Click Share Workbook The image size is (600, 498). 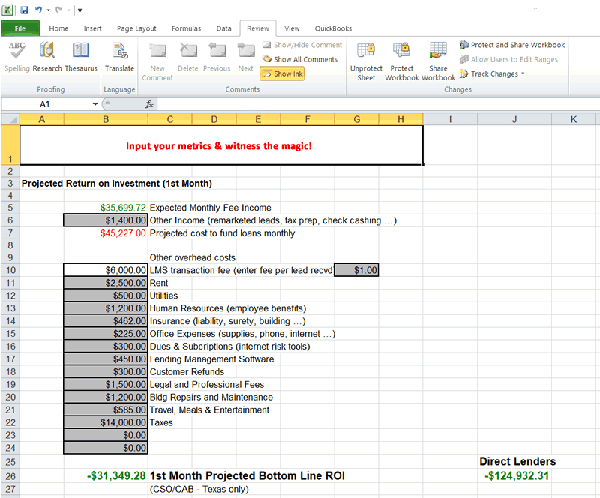coord(438,60)
